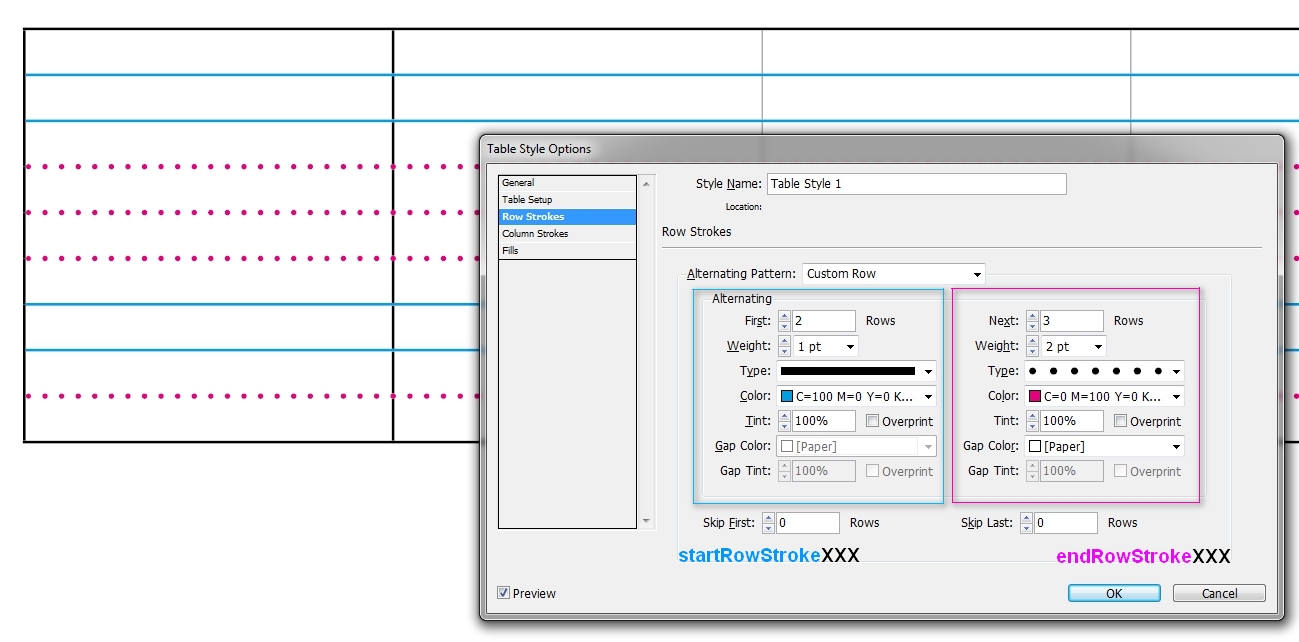Open the active [Paper] Gap Color dropdown
1299x642 pixels.
pyautogui.click(x=1104, y=446)
